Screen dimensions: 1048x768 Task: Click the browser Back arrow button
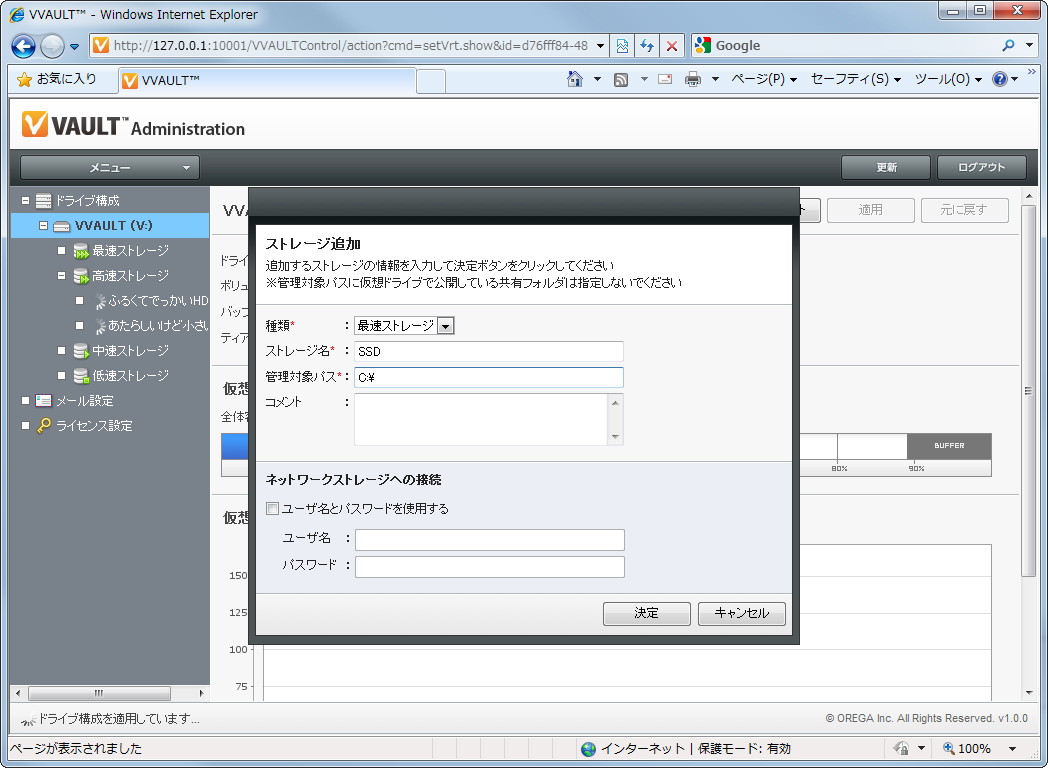(x=23, y=46)
